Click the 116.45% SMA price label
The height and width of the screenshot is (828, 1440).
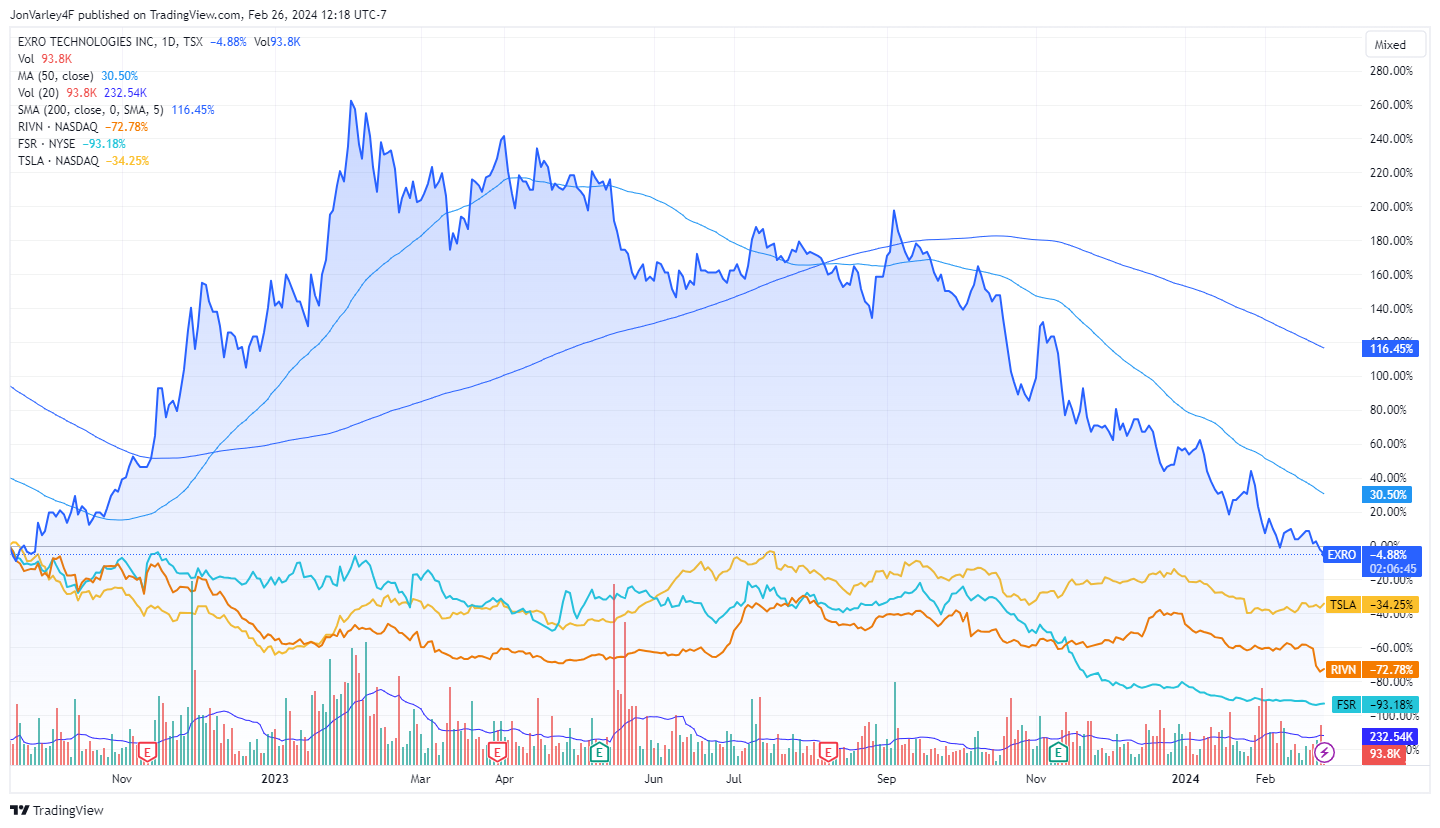(x=1390, y=349)
